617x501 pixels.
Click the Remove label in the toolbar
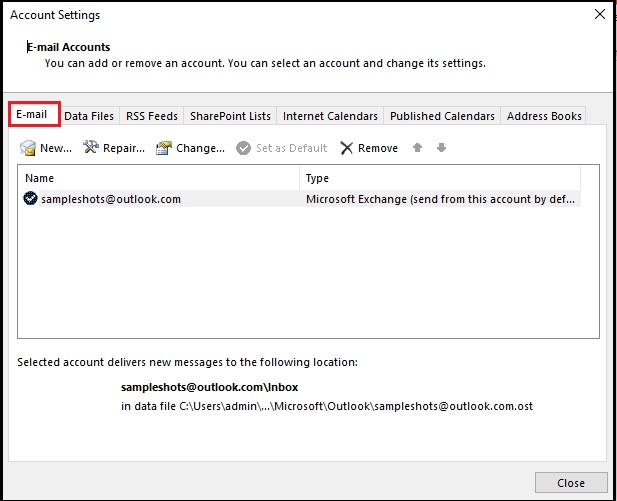coord(378,148)
